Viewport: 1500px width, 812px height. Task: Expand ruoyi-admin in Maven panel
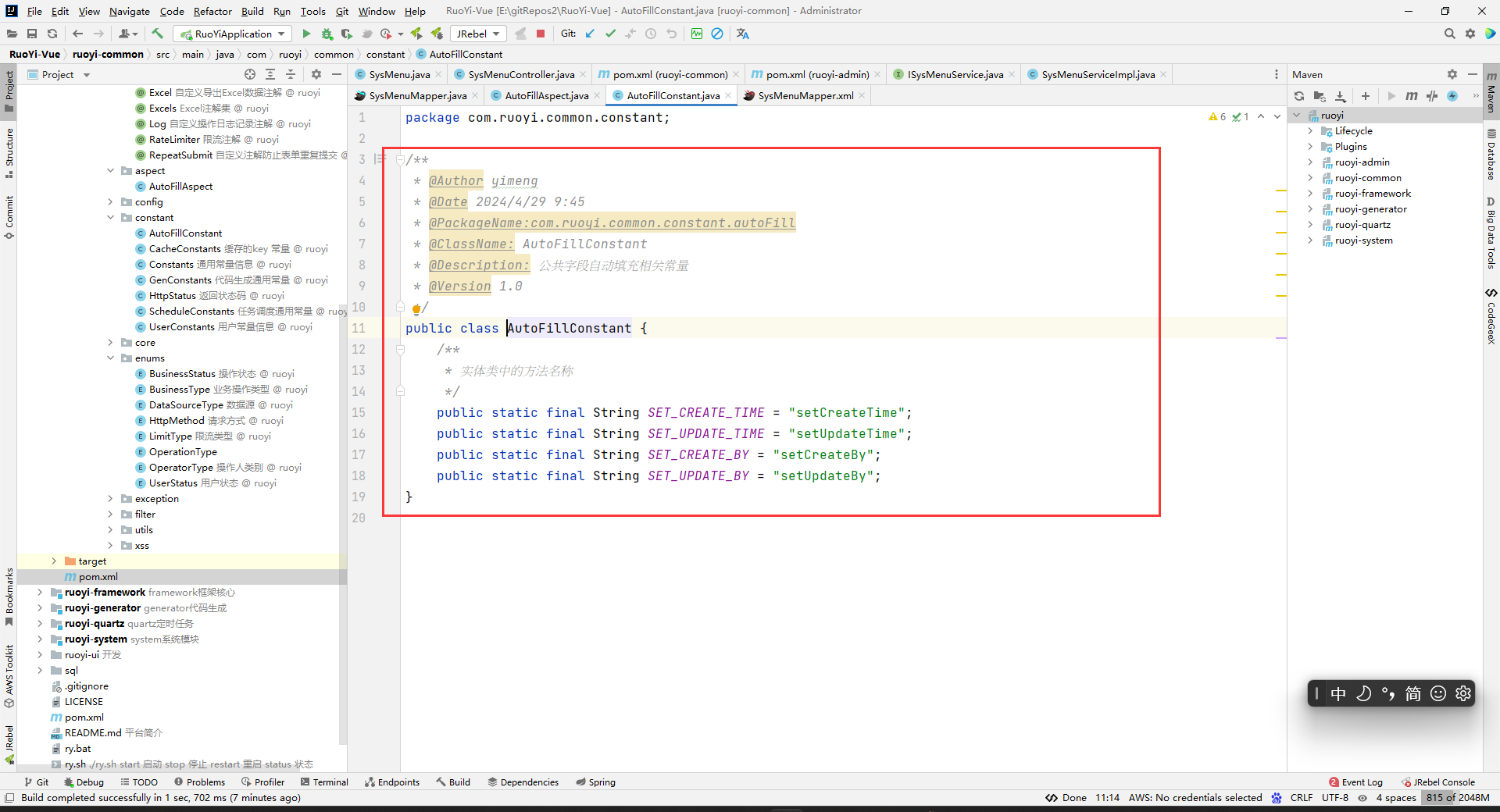(x=1310, y=162)
